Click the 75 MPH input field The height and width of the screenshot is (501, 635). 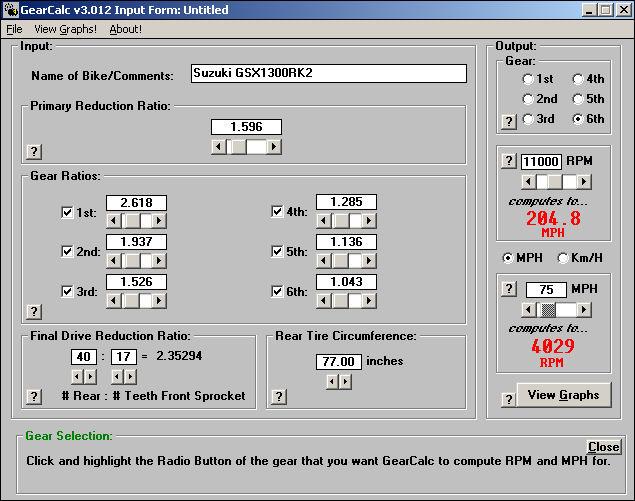pos(546,290)
